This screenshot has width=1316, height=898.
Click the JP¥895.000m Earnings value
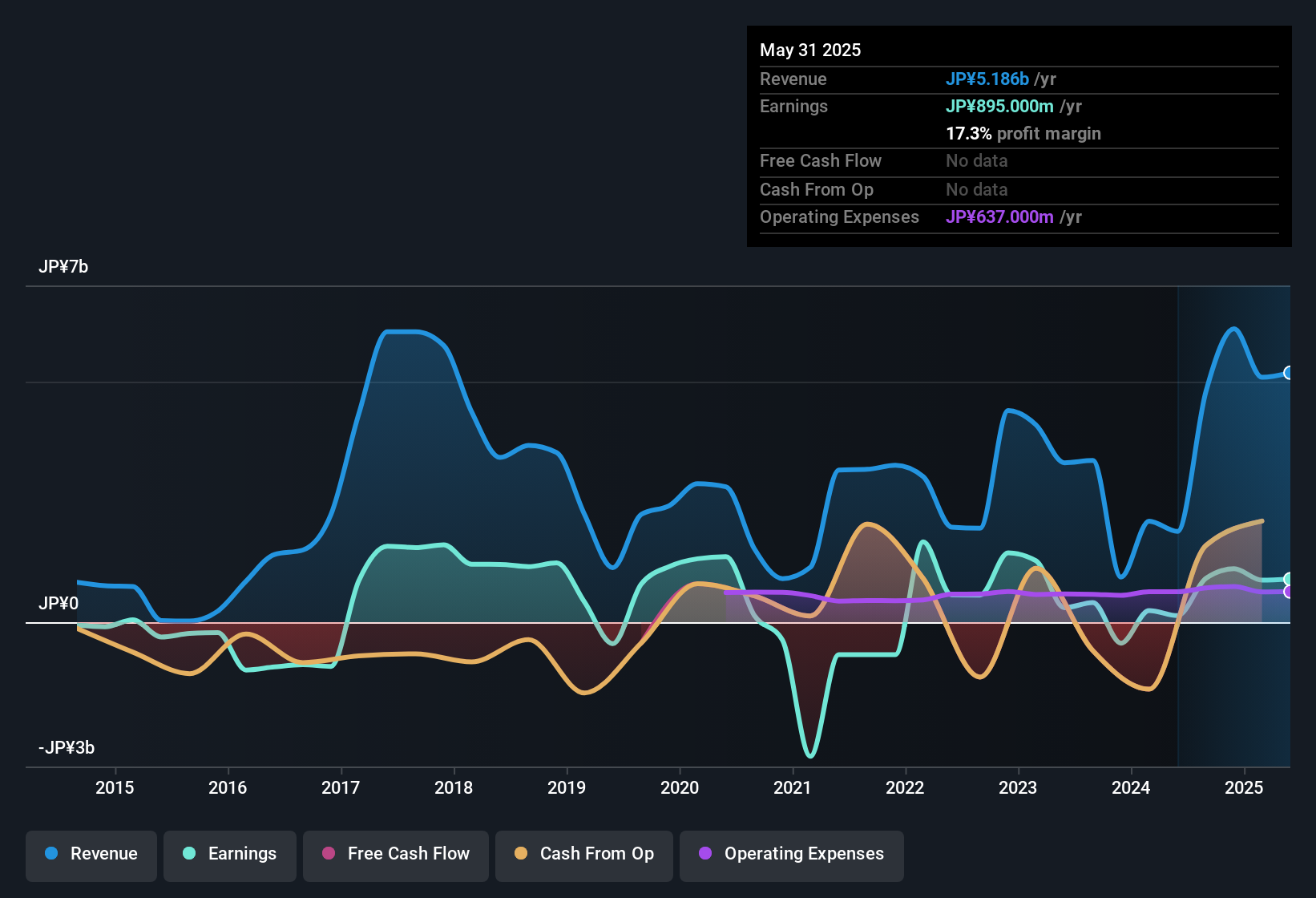[x=999, y=106]
